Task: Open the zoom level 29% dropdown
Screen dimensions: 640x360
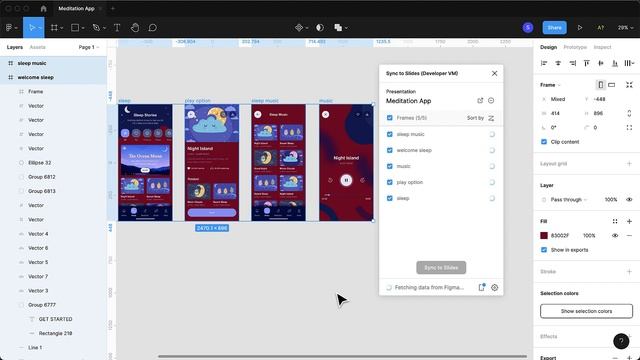Action: point(625,28)
